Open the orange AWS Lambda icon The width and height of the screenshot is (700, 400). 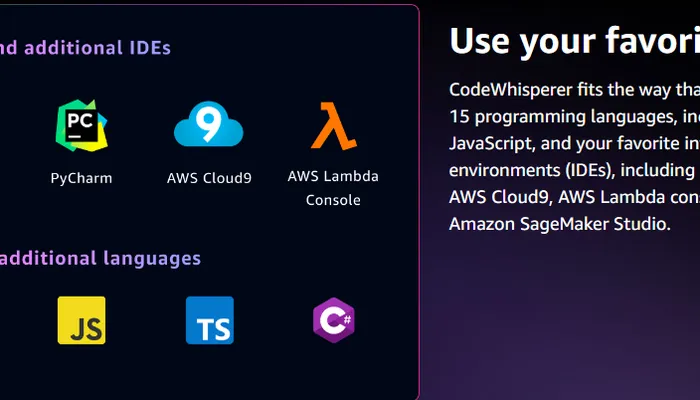pyautogui.click(x=333, y=126)
